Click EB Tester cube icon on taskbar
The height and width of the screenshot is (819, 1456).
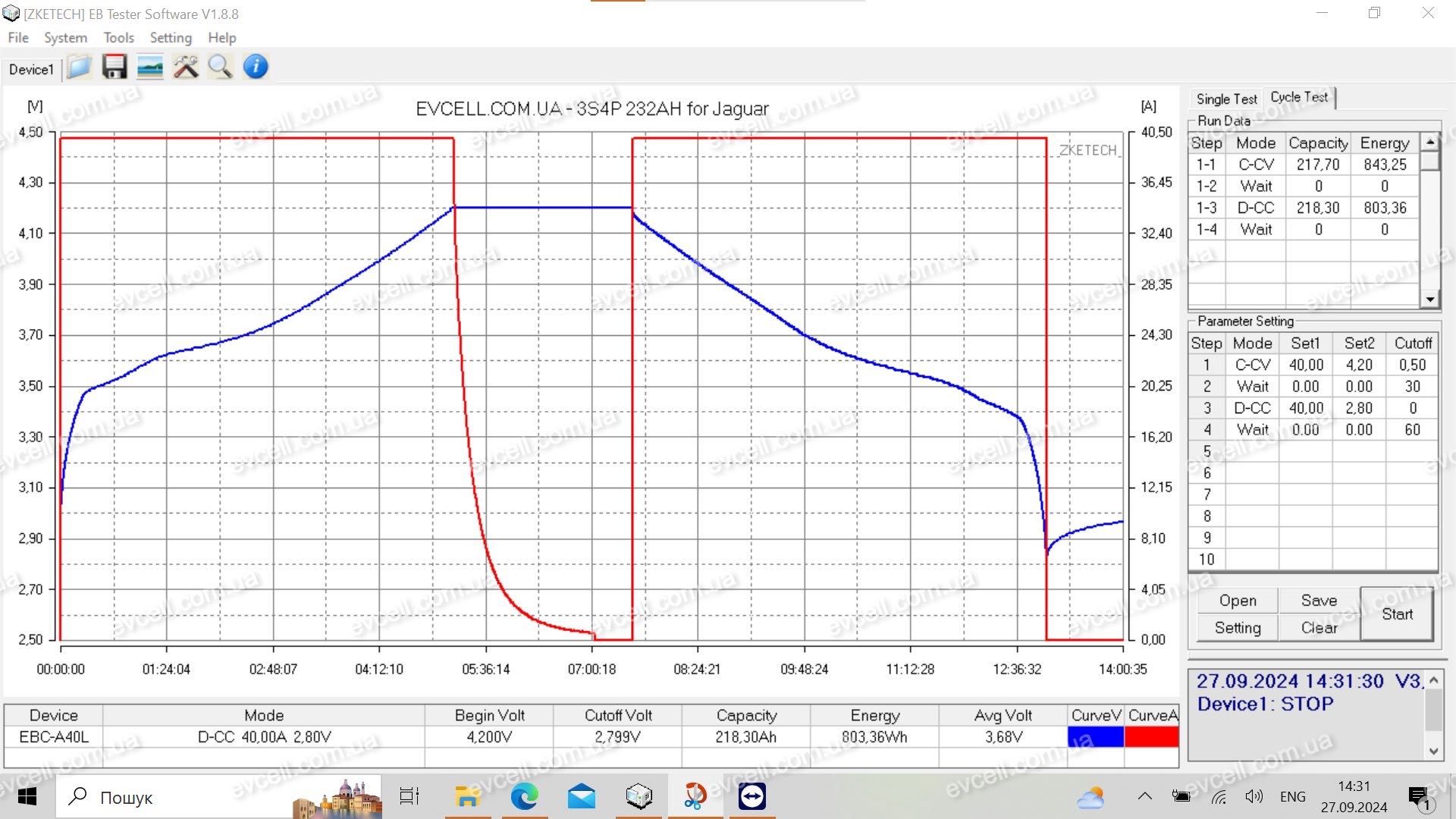pos(639,797)
